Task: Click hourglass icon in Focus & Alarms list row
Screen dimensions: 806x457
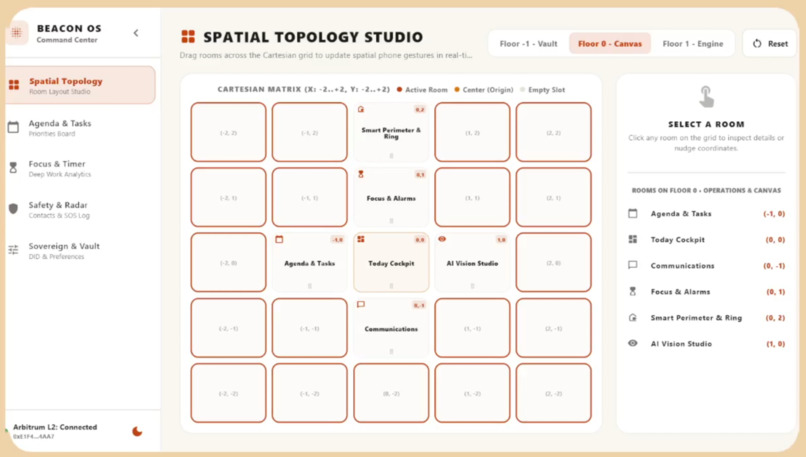Action: point(633,291)
